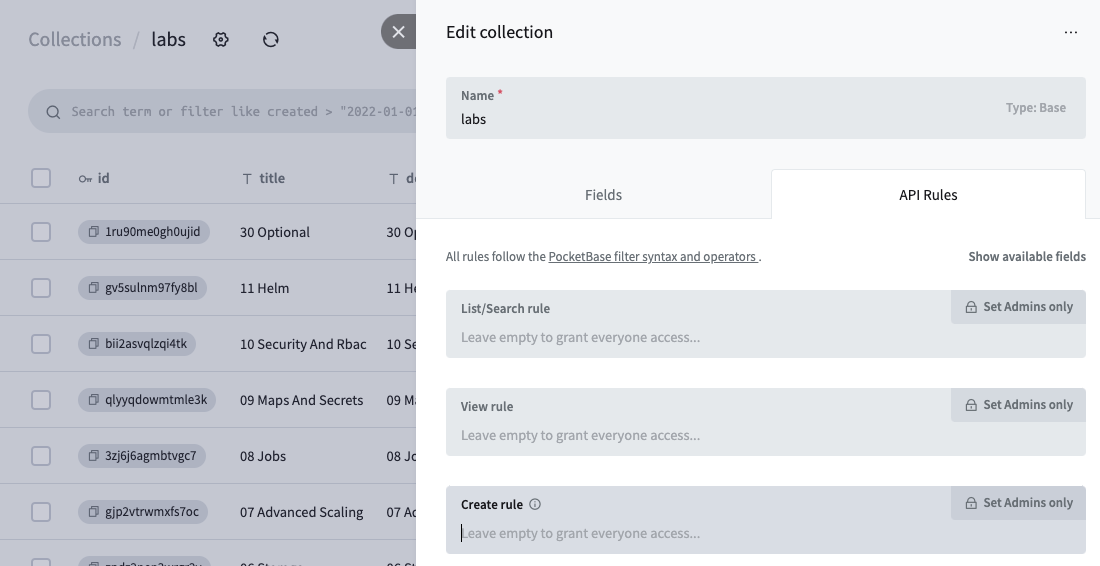Viewport: 1100px width, 566px height.
Task: Sort by the title column header
Action: tap(263, 179)
